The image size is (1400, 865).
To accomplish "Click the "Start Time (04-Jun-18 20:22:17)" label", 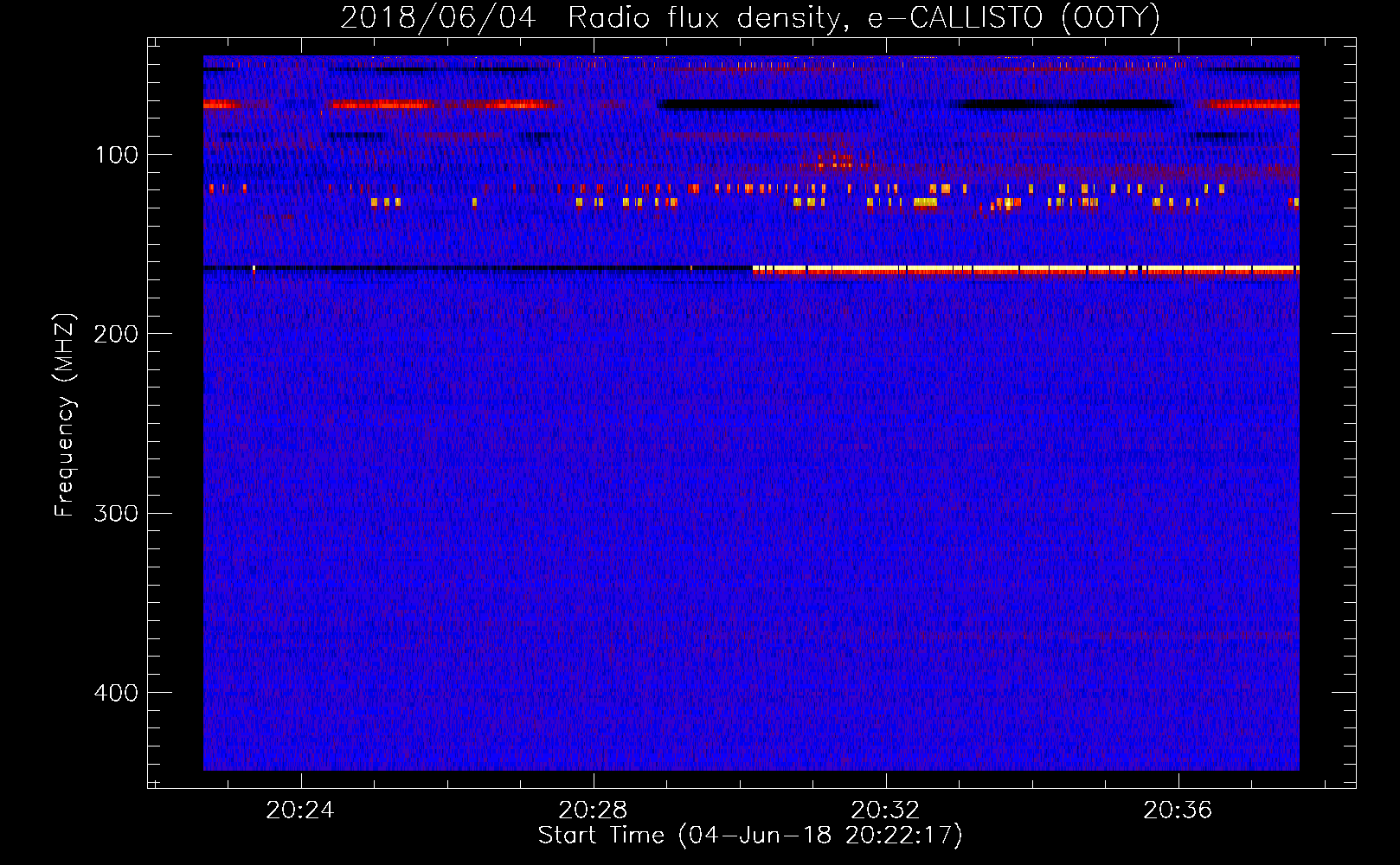I will pyautogui.click(x=750, y=836).
